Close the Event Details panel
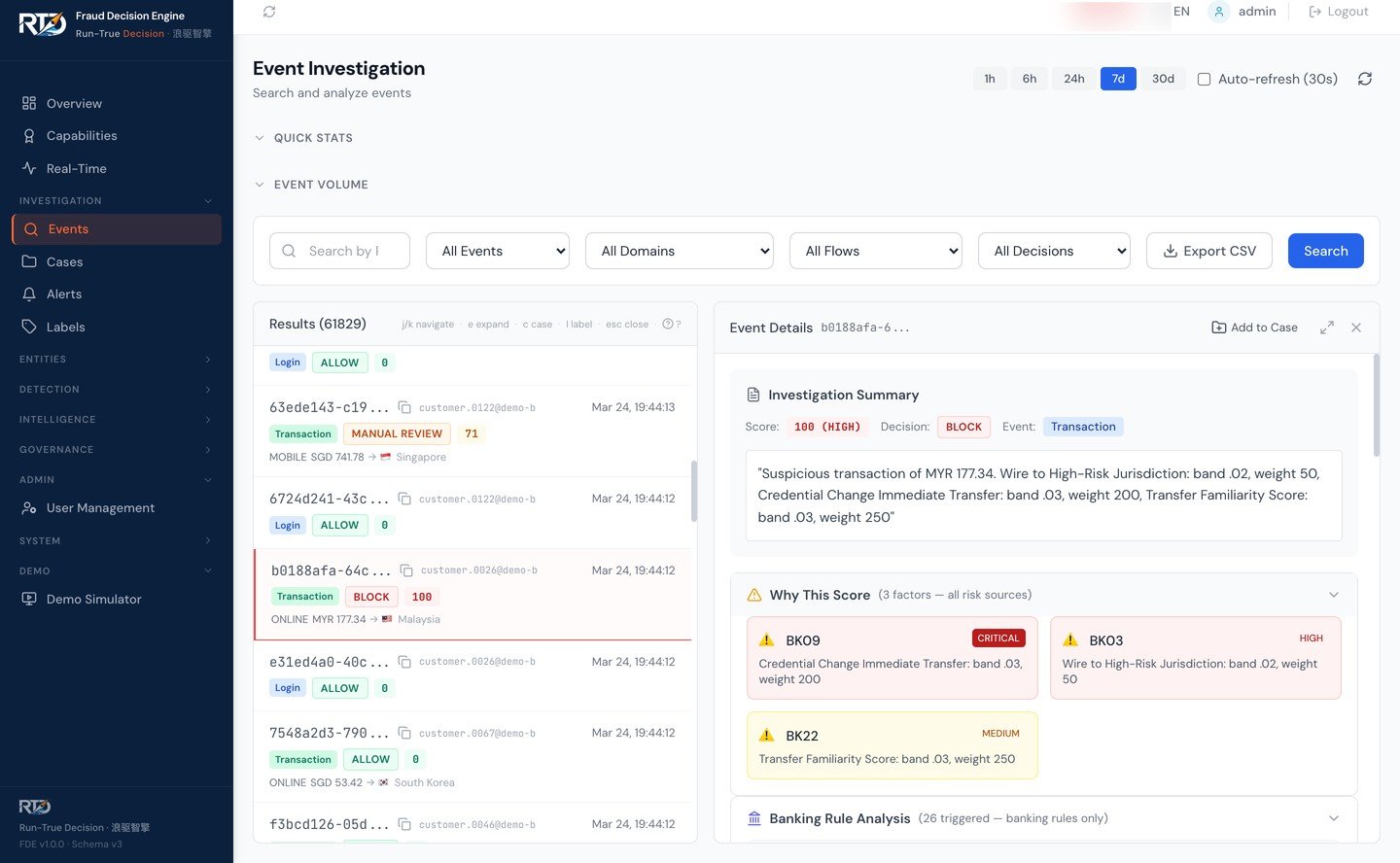The width and height of the screenshot is (1400, 863). (x=1355, y=328)
